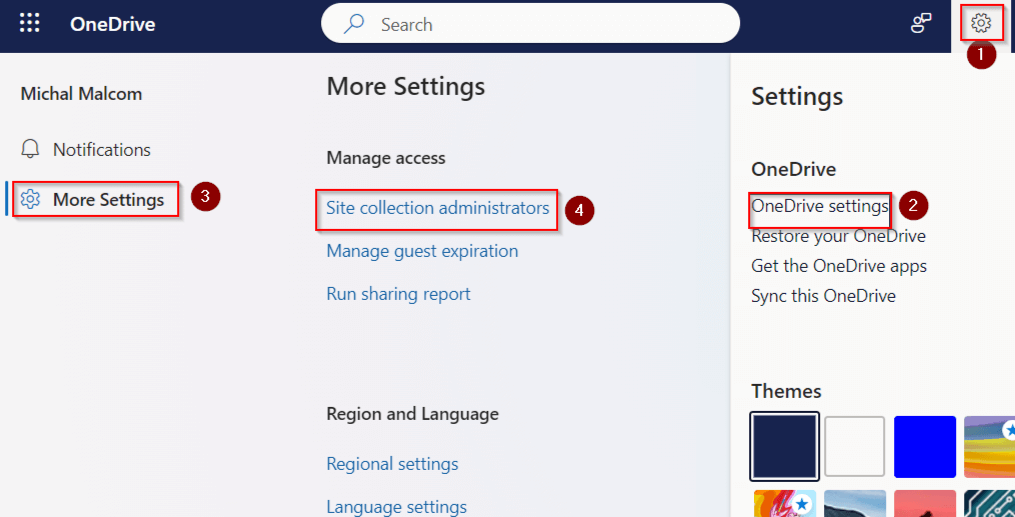Click Restore your OneDrive link
This screenshot has height=517, width=1015.
(x=838, y=236)
